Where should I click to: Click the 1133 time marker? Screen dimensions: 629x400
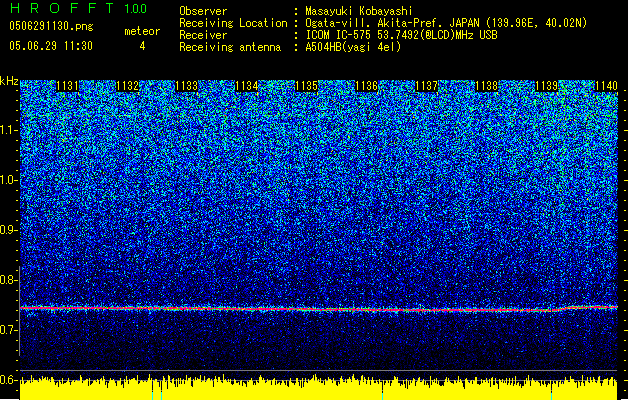click(x=187, y=86)
